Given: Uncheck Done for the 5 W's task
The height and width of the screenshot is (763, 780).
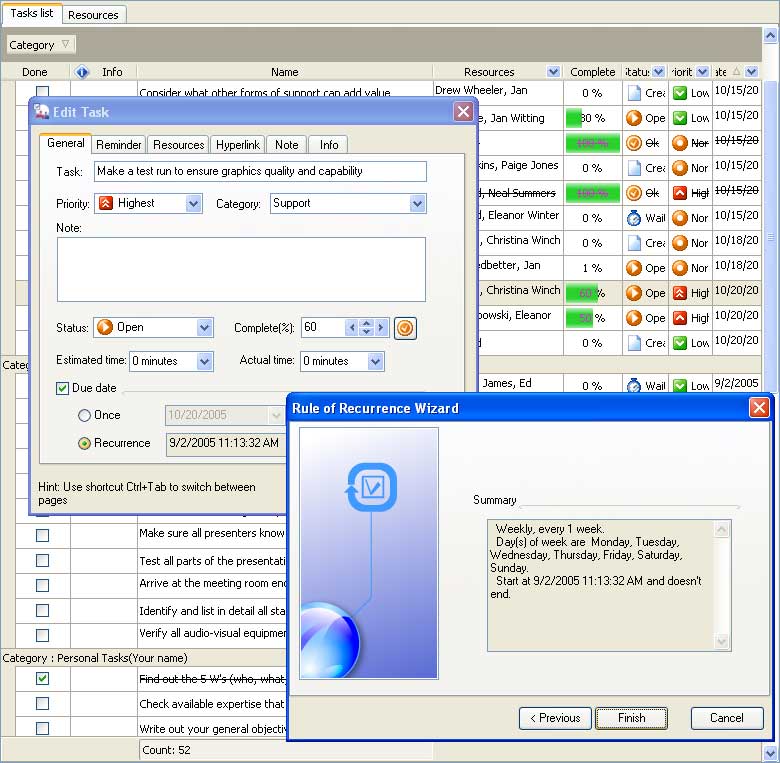Looking at the screenshot, I should 42,678.
